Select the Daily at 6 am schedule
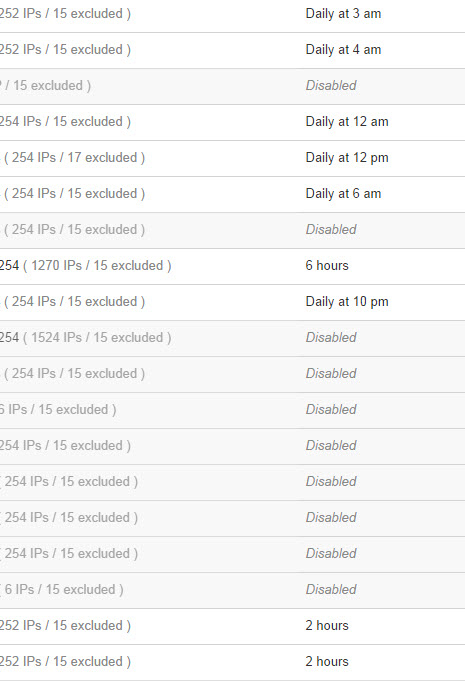This screenshot has width=465, height=684. (343, 194)
